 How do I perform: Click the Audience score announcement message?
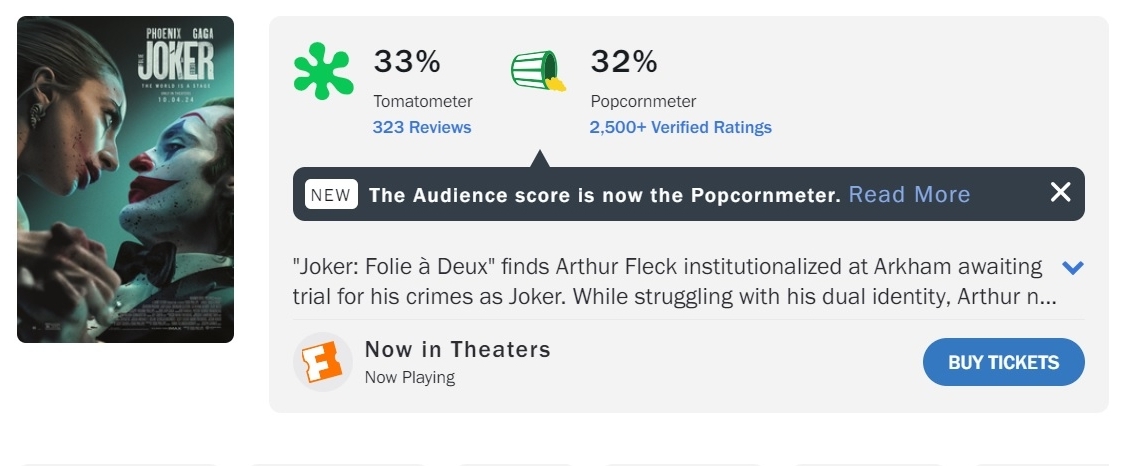pyautogui.click(x=604, y=195)
